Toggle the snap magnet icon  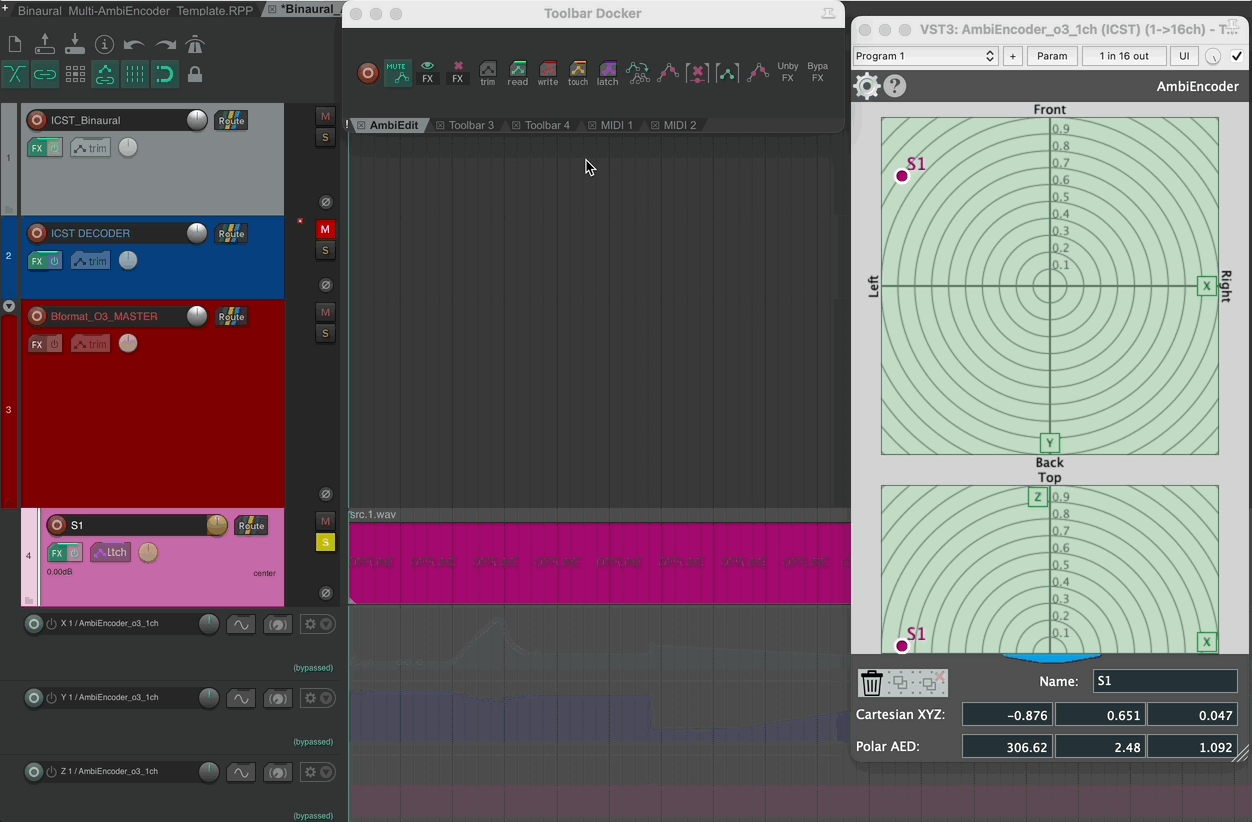[164, 74]
